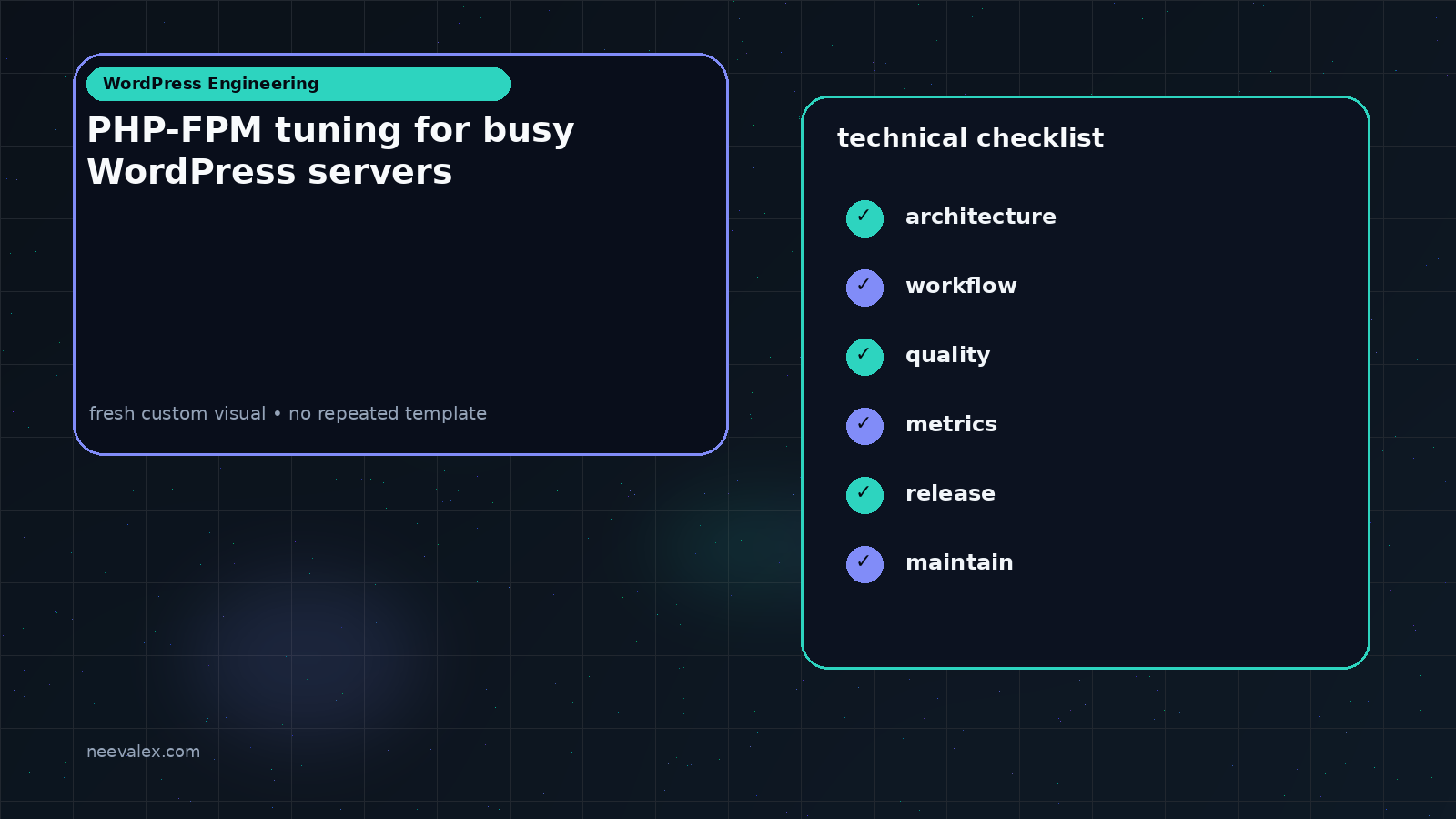1456x819 pixels.
Task: Select the quality label
Action: pos(947,356)
